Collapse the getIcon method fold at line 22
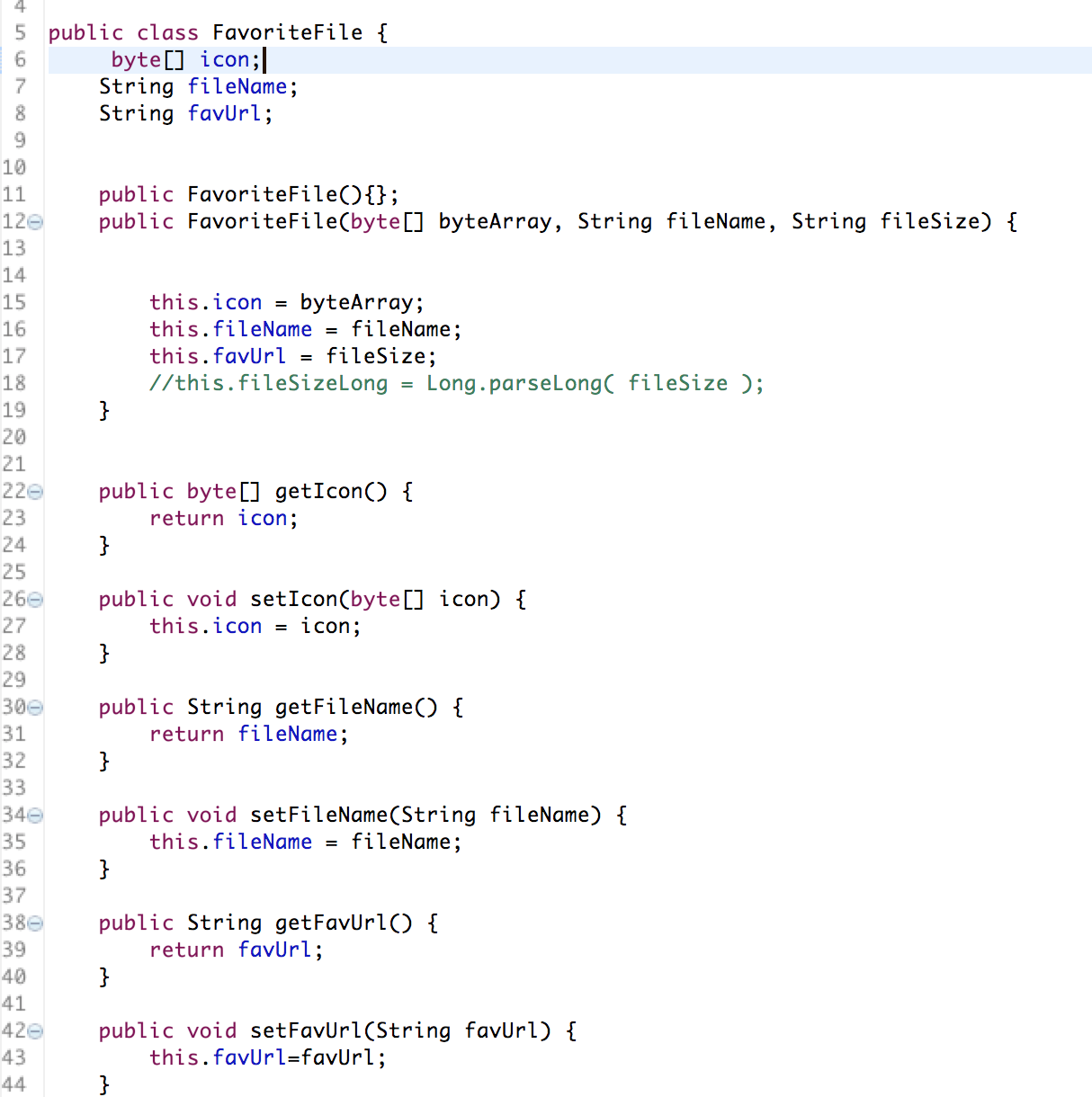Image resolution: width=1092 pixels, height=1097 pixels. click(35, 492)
